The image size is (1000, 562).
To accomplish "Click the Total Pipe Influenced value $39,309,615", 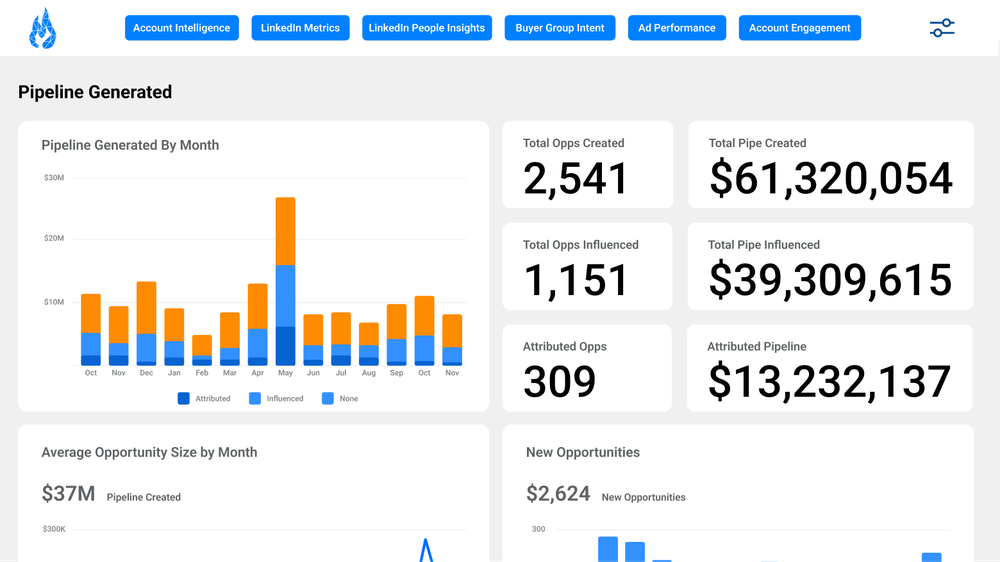I will 830,281.
